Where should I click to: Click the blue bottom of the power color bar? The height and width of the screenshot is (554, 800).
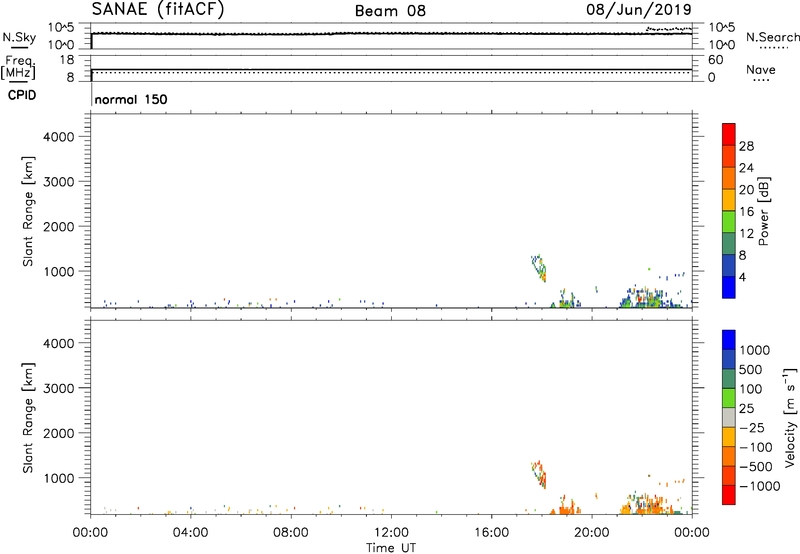click(x=729, y=287)
